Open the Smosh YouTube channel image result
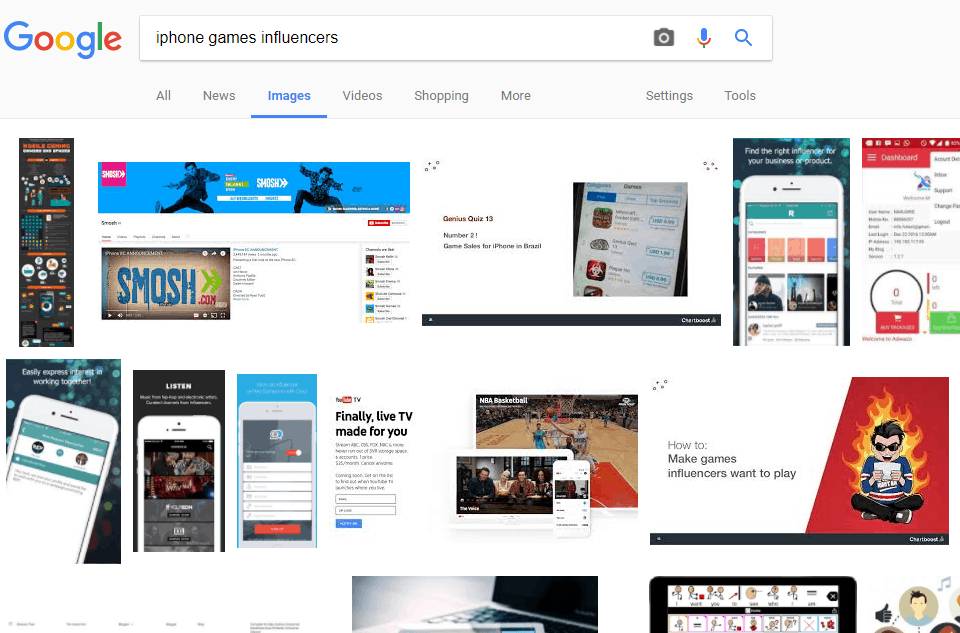The height and width of the screenshot is (633, 960). (x=254, y=242)
